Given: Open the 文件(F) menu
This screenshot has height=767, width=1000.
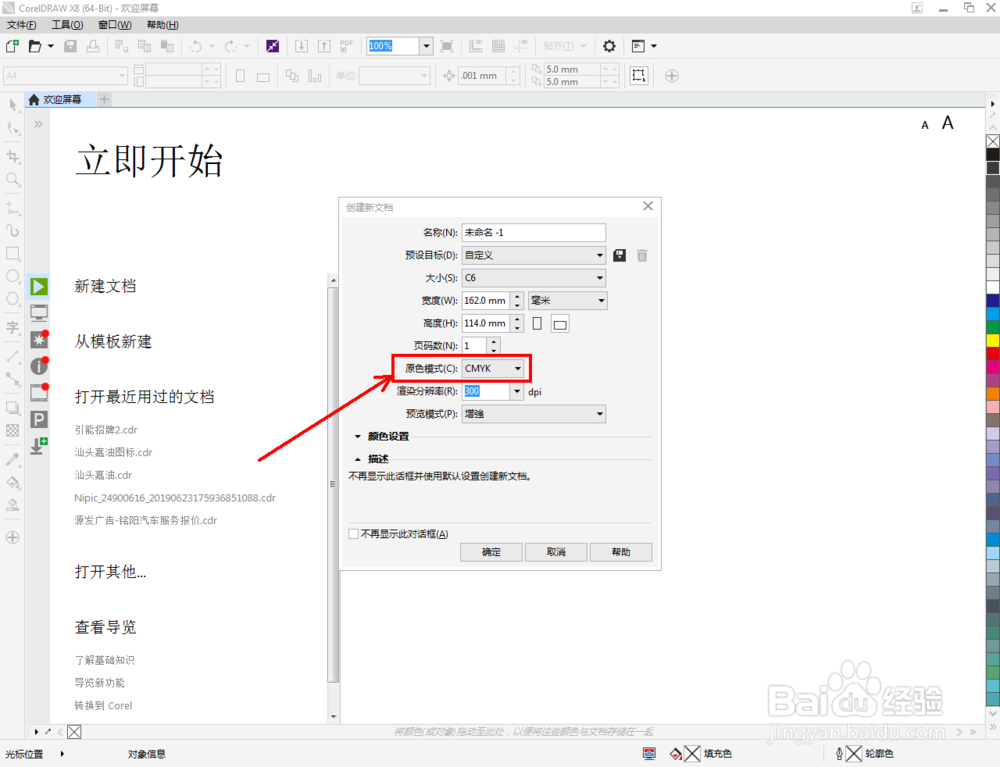Looking at the screenshot, I should 22,25.
